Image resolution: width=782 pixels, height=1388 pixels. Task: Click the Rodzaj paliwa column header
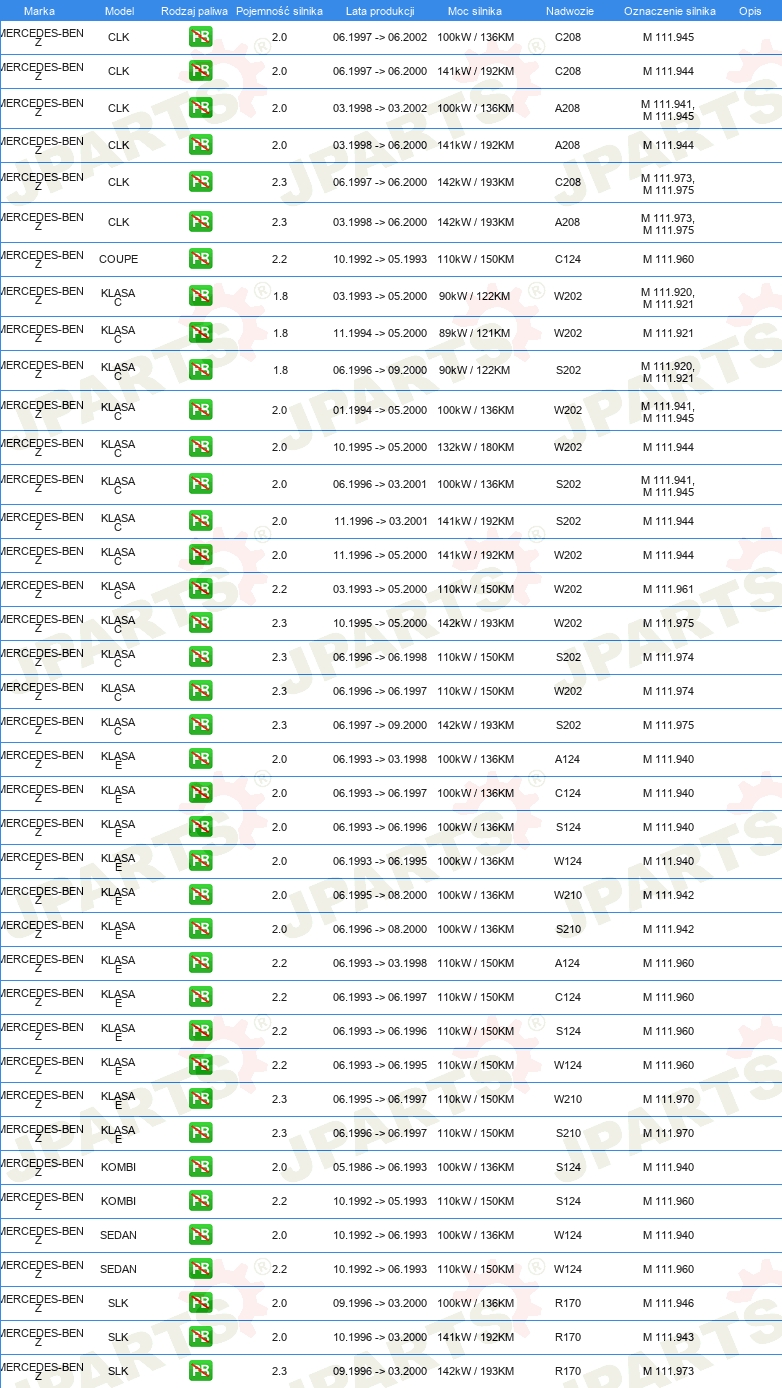194,11
